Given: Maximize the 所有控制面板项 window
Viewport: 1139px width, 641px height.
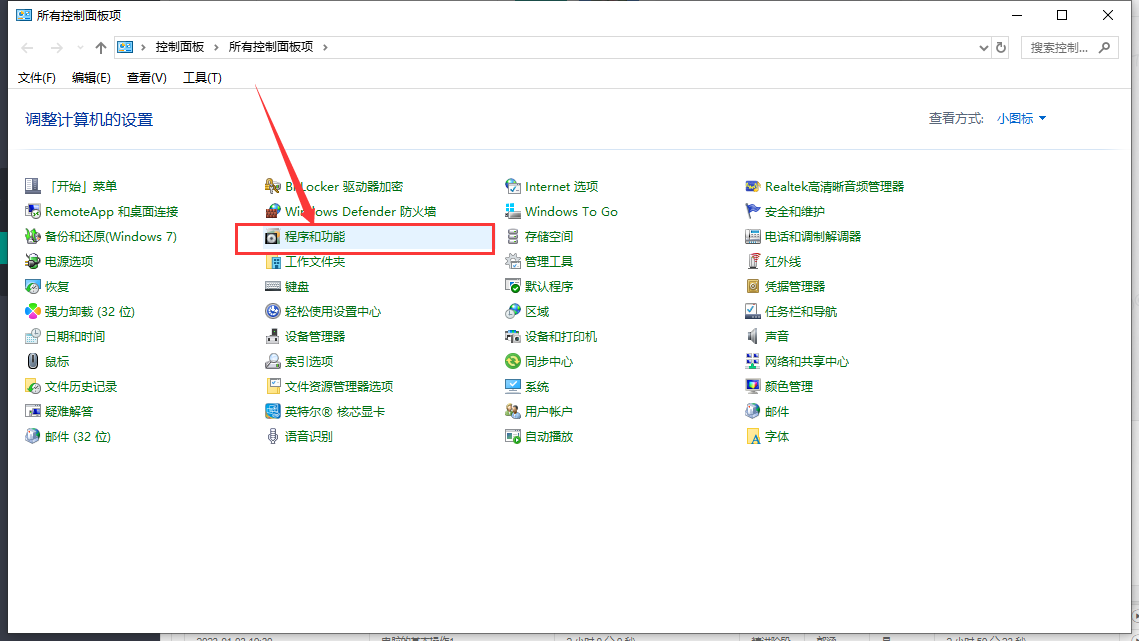Looking at the screenshot, I should coord(1062,15).
